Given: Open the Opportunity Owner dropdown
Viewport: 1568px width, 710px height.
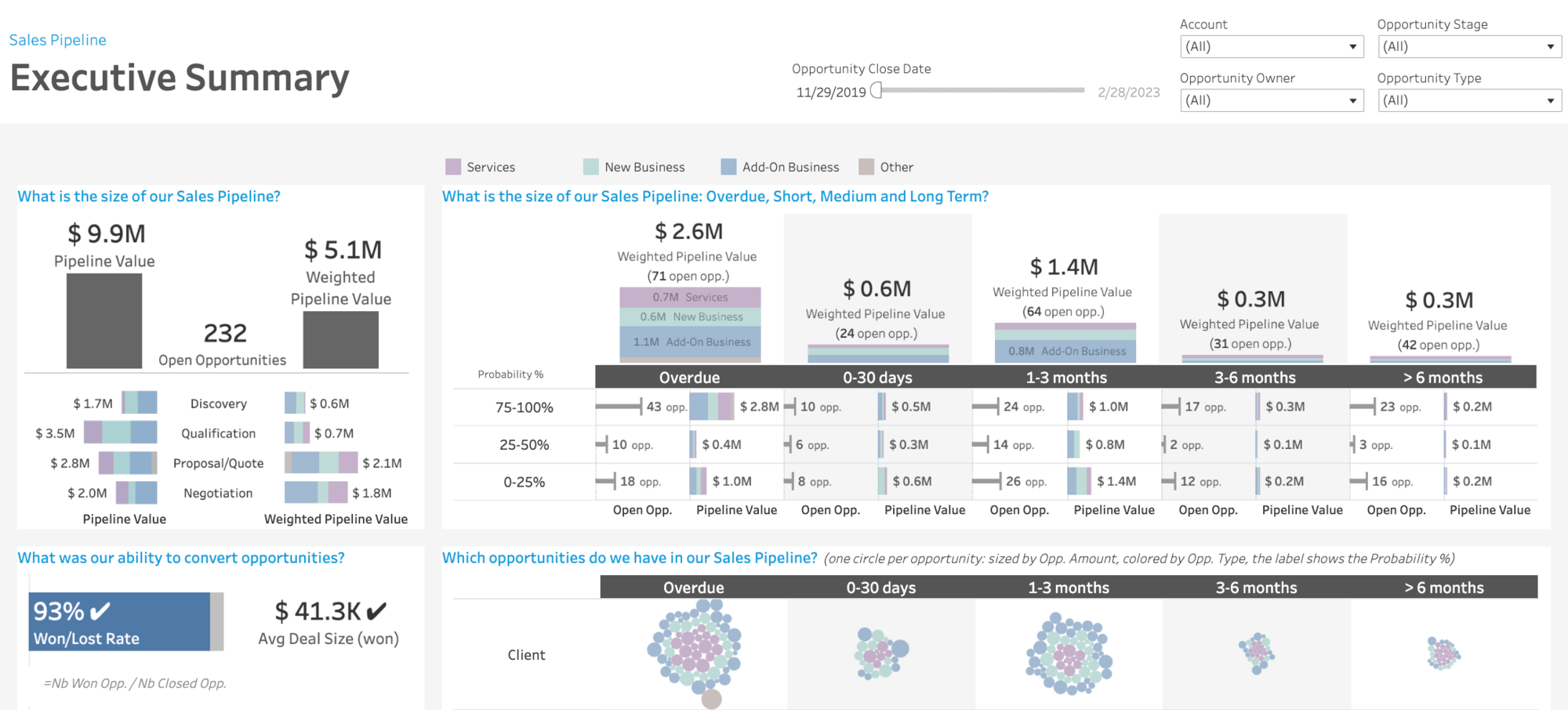Looking at the screenshot, I should pyautogui.click(x=1271, y=100).
